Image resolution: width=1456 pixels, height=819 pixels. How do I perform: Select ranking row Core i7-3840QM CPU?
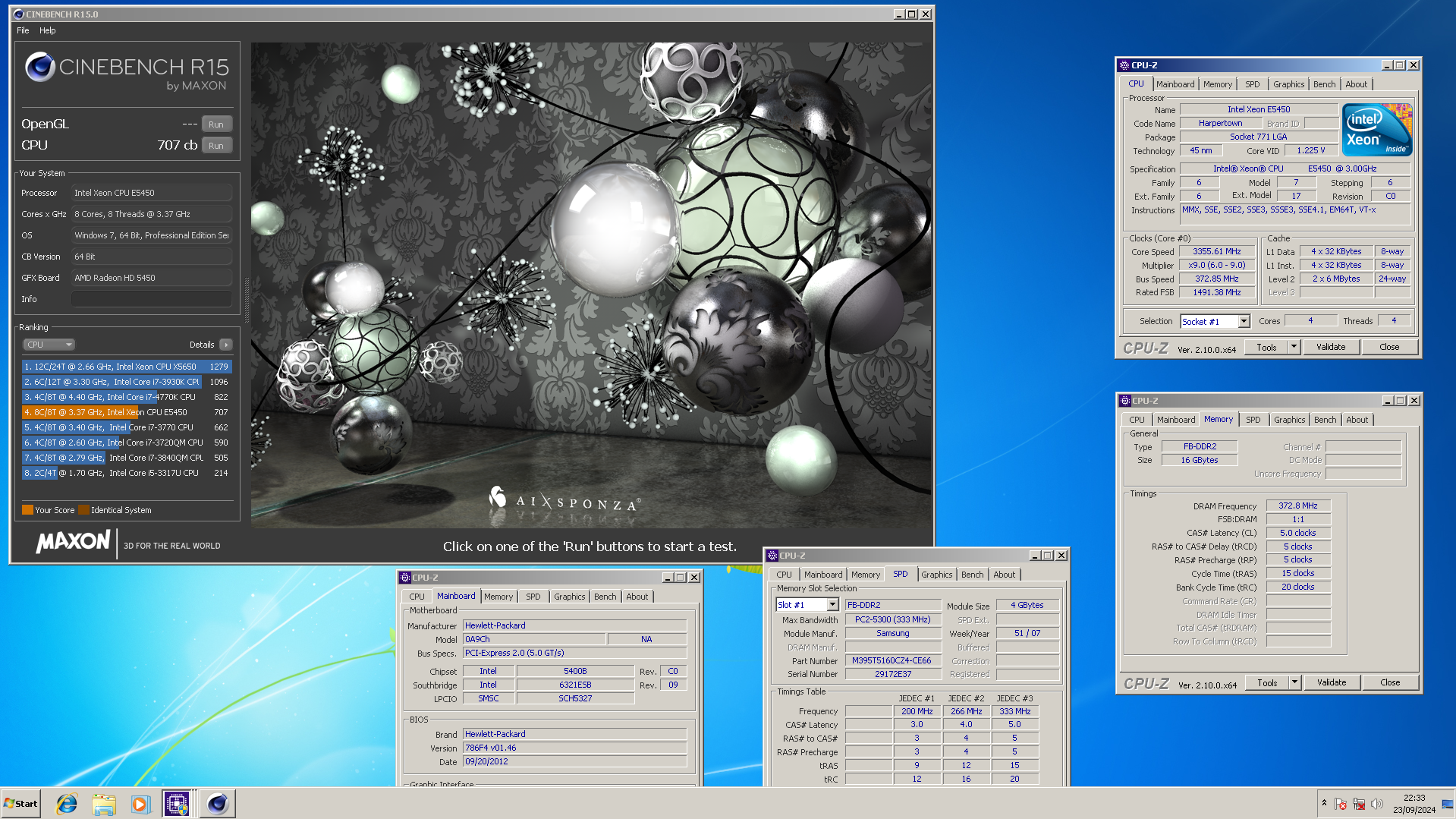click(x=127, y=458)
